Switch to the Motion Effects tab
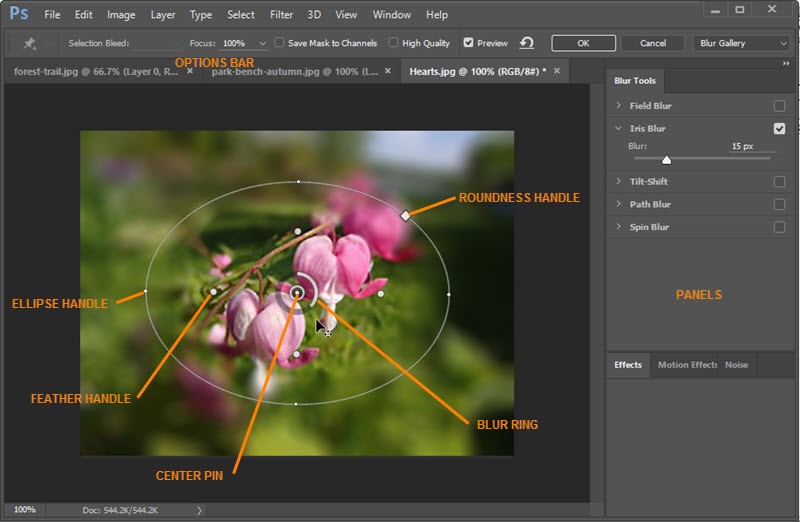This screenshot has width=800, height=522. (687, 365)
